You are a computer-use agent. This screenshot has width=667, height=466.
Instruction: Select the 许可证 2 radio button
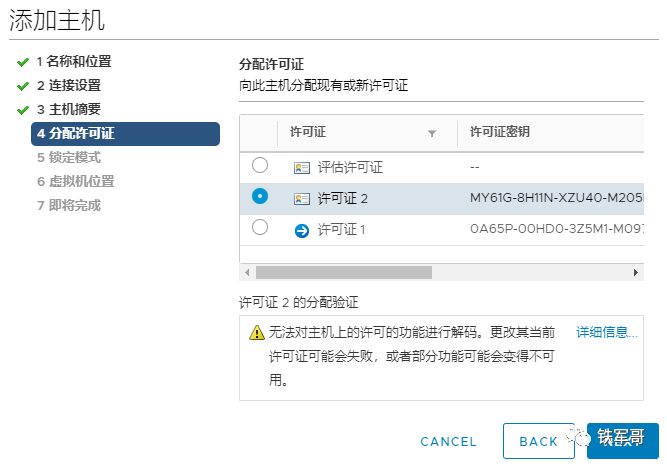coord(259,196)
